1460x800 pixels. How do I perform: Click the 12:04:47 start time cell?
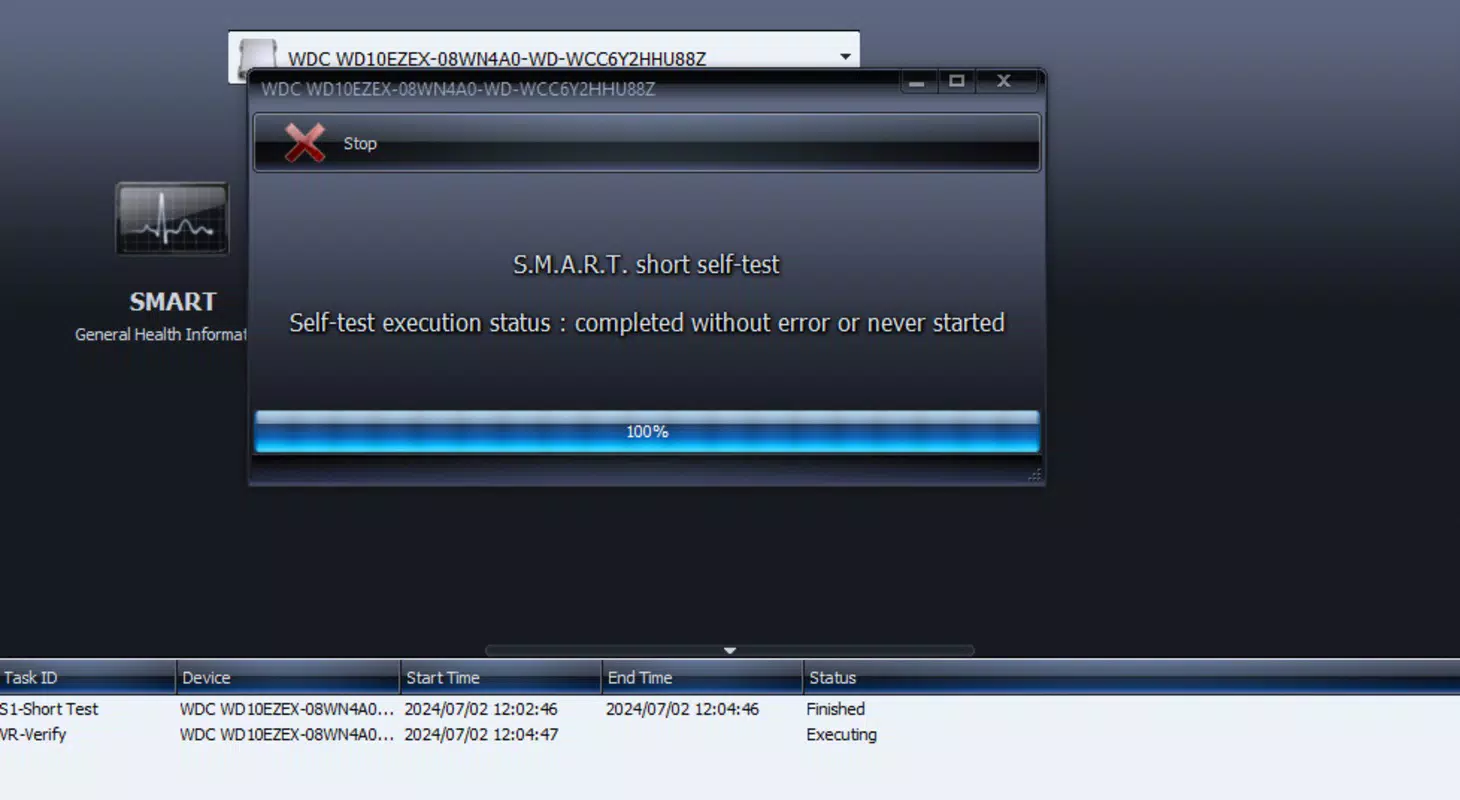coord(481,734)
